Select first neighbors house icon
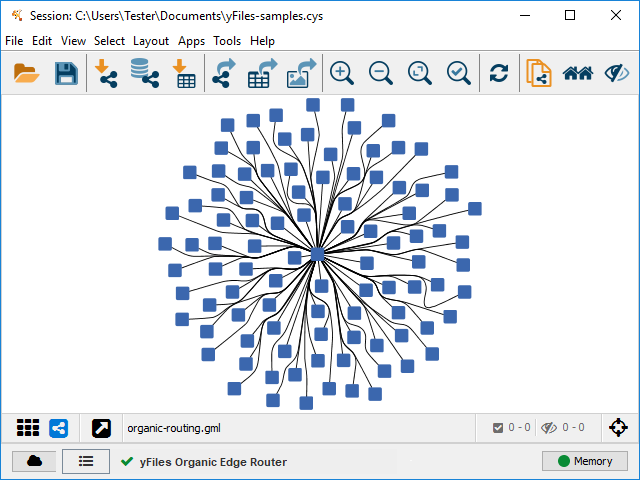The image size is (640, 480). (x=578, y=73)
